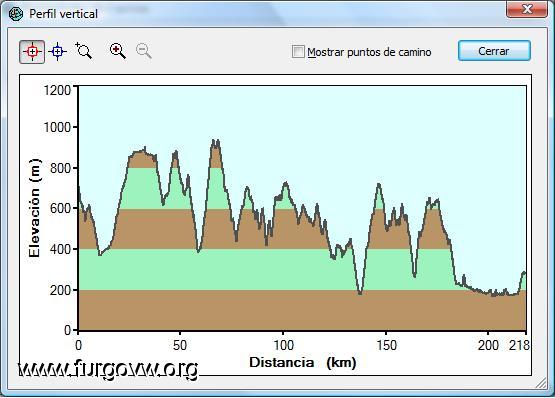The width and height of the screenshot is (555, 398).
Task: Click the profile end at 218 km
Action: point(525,273)
